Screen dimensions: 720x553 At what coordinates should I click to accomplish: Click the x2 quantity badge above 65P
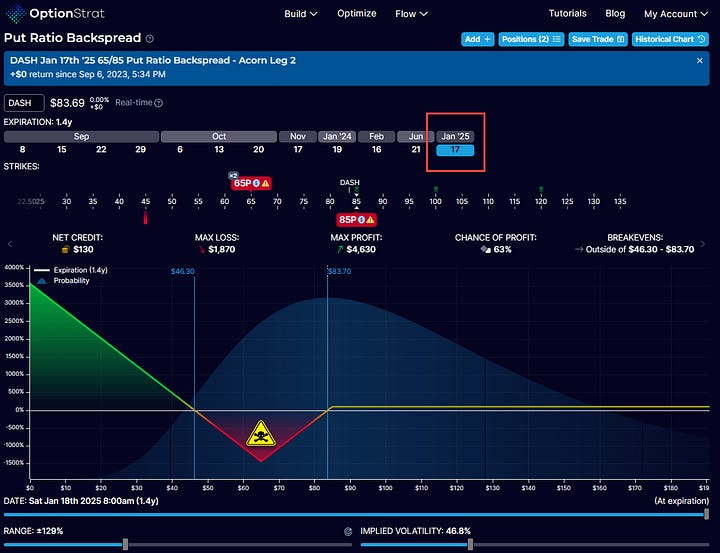pos(233,175)
